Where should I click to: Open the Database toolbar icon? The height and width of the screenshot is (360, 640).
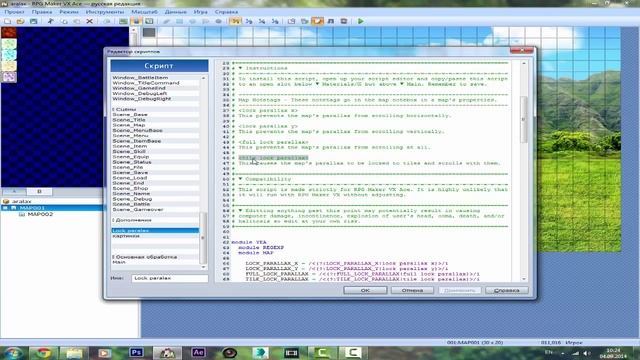[x=291, y=21]
